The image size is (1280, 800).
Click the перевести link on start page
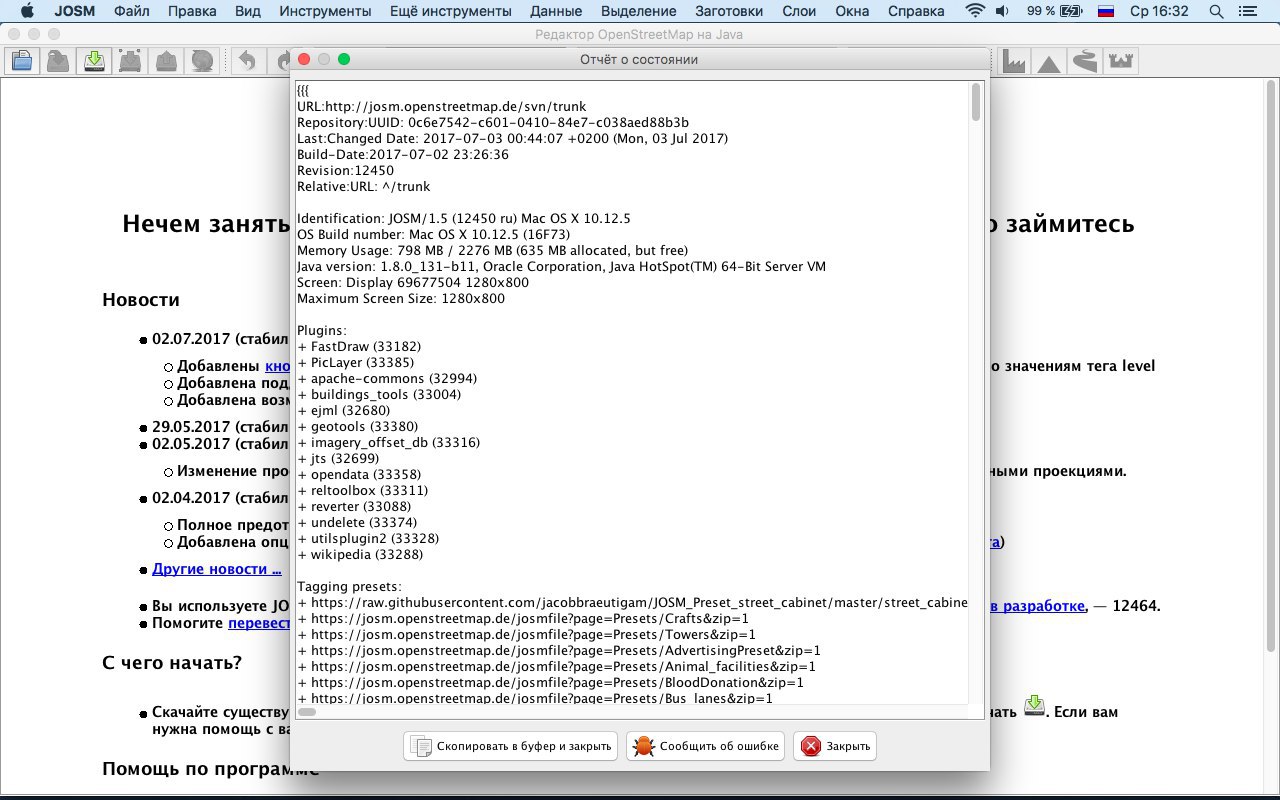click(x=259, y=623)
